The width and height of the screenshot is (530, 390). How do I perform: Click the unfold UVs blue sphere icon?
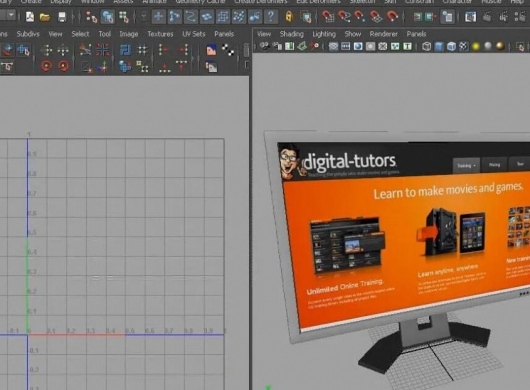coord(125,66)
